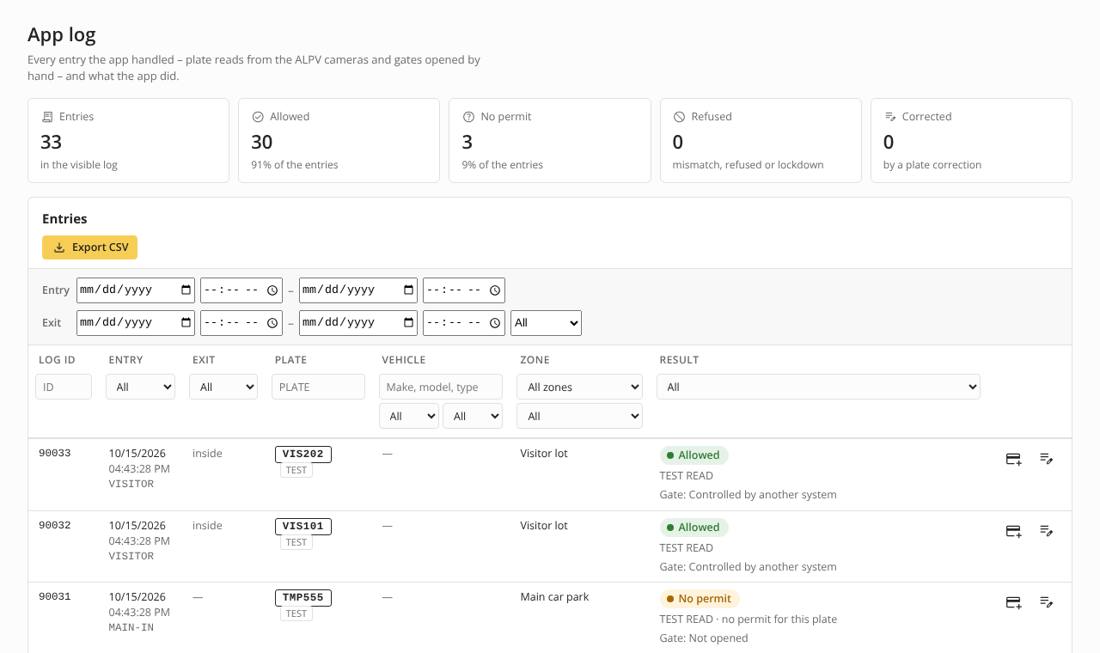Open the RESULT filter dropdown
The width and height of the screenshot is (1100, 653).
click(818, 387)
